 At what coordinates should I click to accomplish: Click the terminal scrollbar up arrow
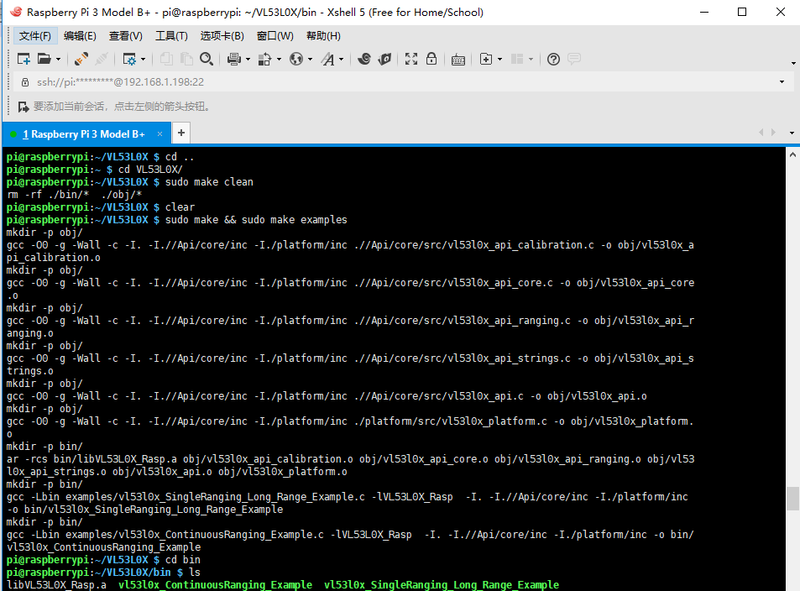tap(792, 155)
